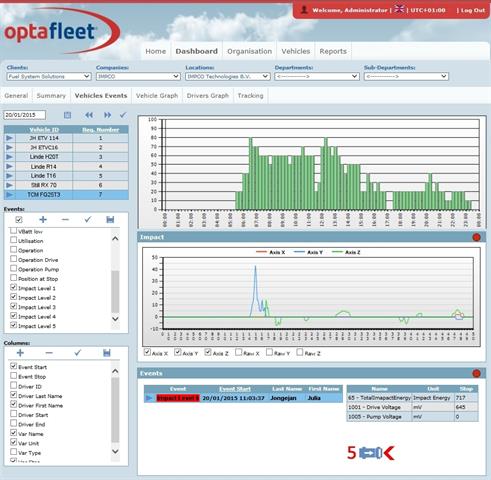Viewport: 491px width, 480px height.
Task: Click the Columns list scrollbar thumb
Action: (x=115, y=410)
